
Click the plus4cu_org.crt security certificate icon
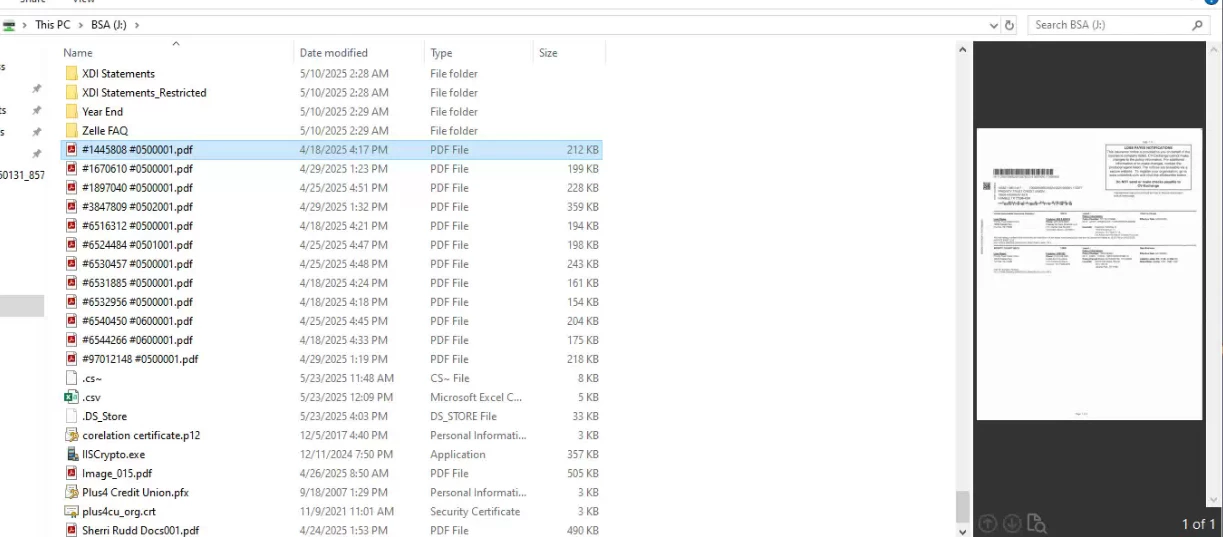71,511
